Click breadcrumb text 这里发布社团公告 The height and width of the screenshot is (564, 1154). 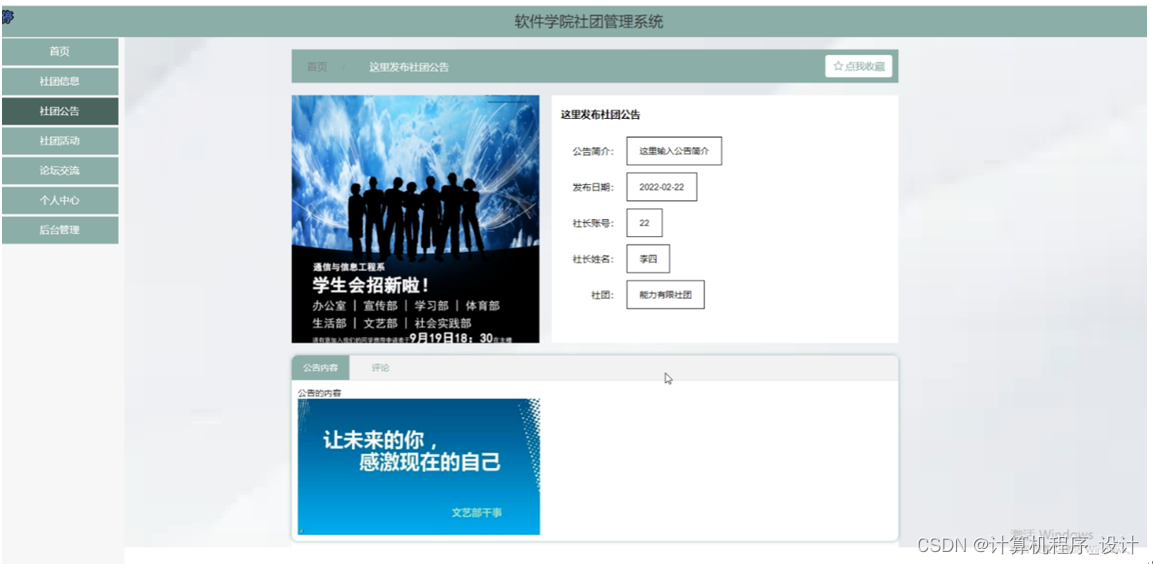(409, 67)
